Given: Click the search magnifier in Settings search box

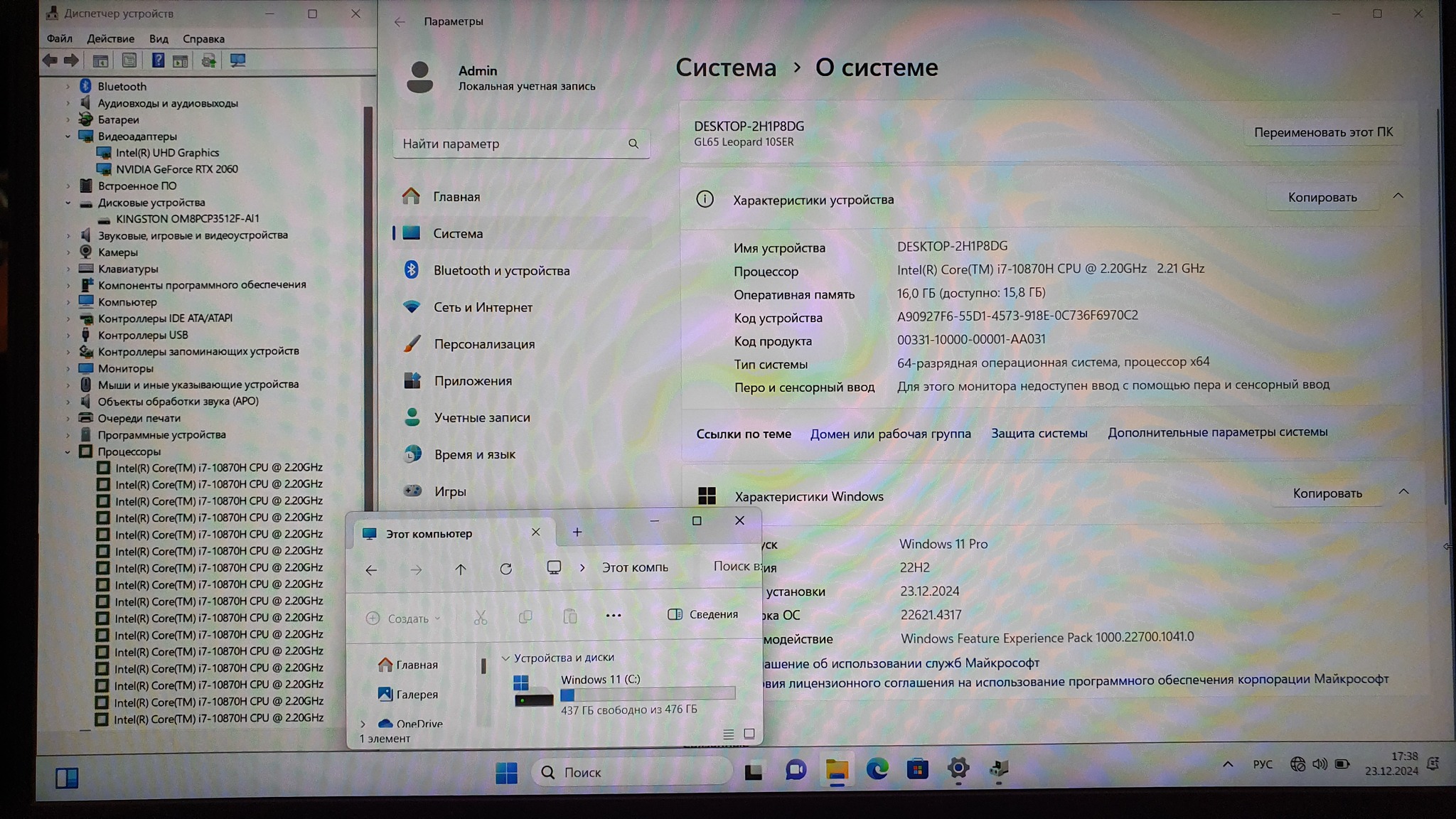Looking at the screenshot, I should pos(633,144).
